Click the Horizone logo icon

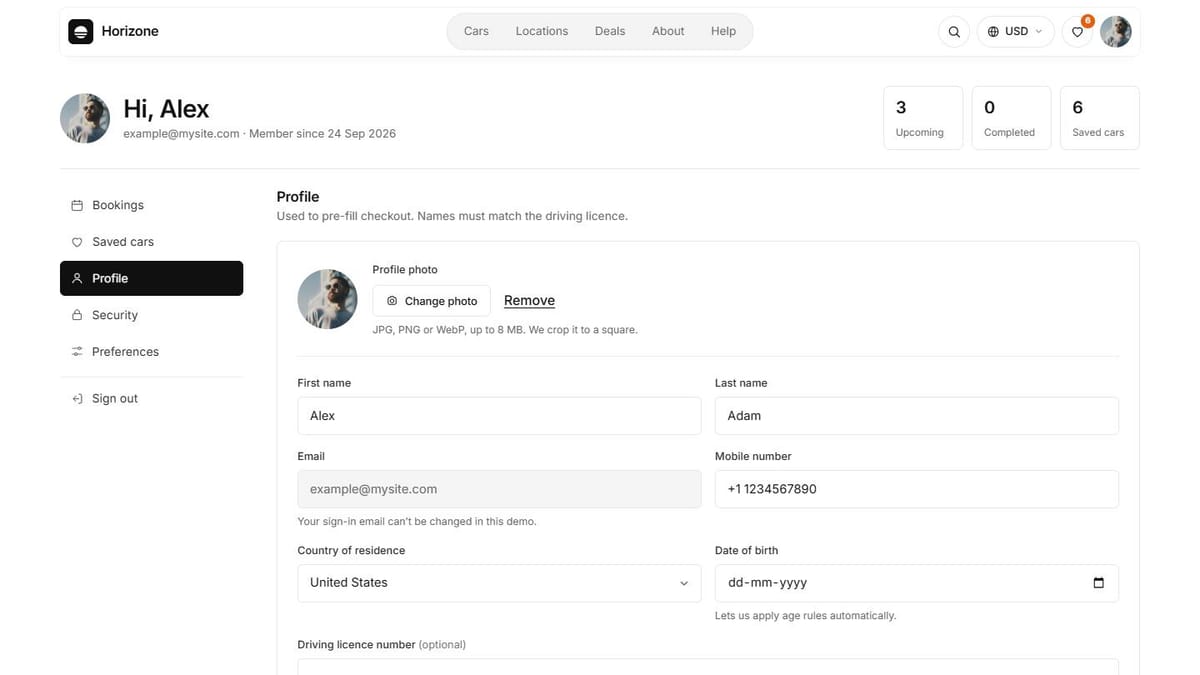point(81,31)
